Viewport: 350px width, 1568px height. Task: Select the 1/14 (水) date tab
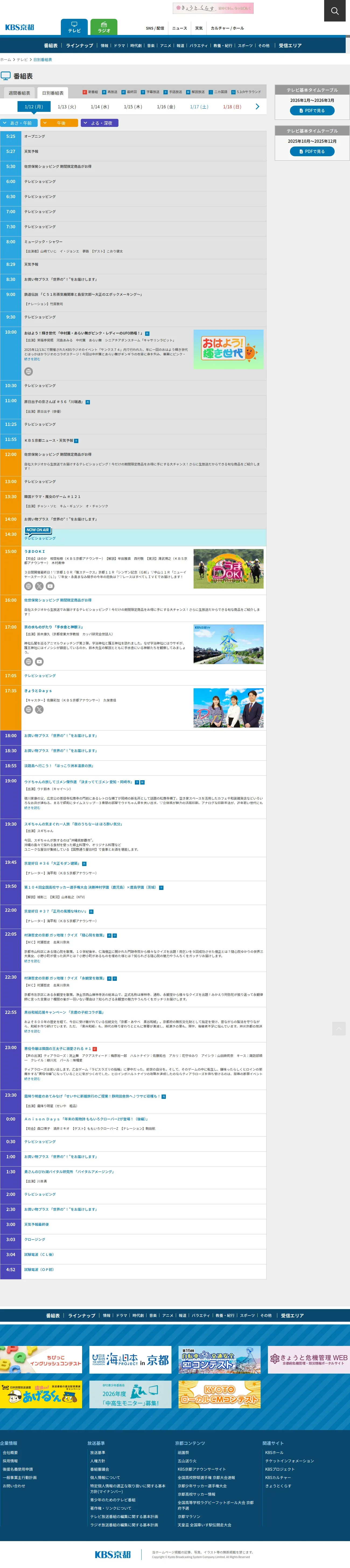100,106
